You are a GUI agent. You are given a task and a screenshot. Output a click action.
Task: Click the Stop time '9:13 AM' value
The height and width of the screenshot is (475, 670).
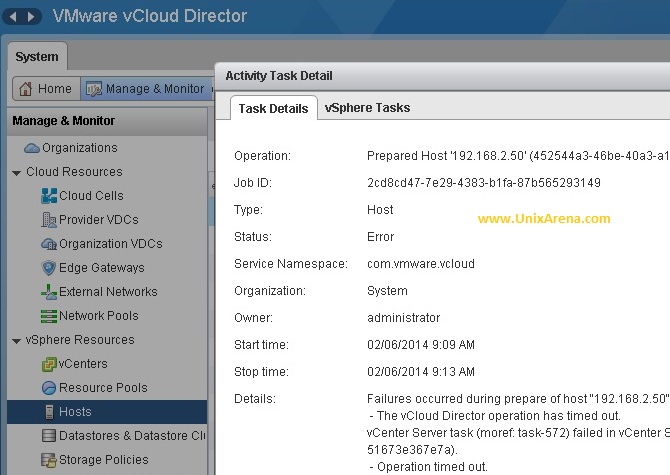coord(421,372)
